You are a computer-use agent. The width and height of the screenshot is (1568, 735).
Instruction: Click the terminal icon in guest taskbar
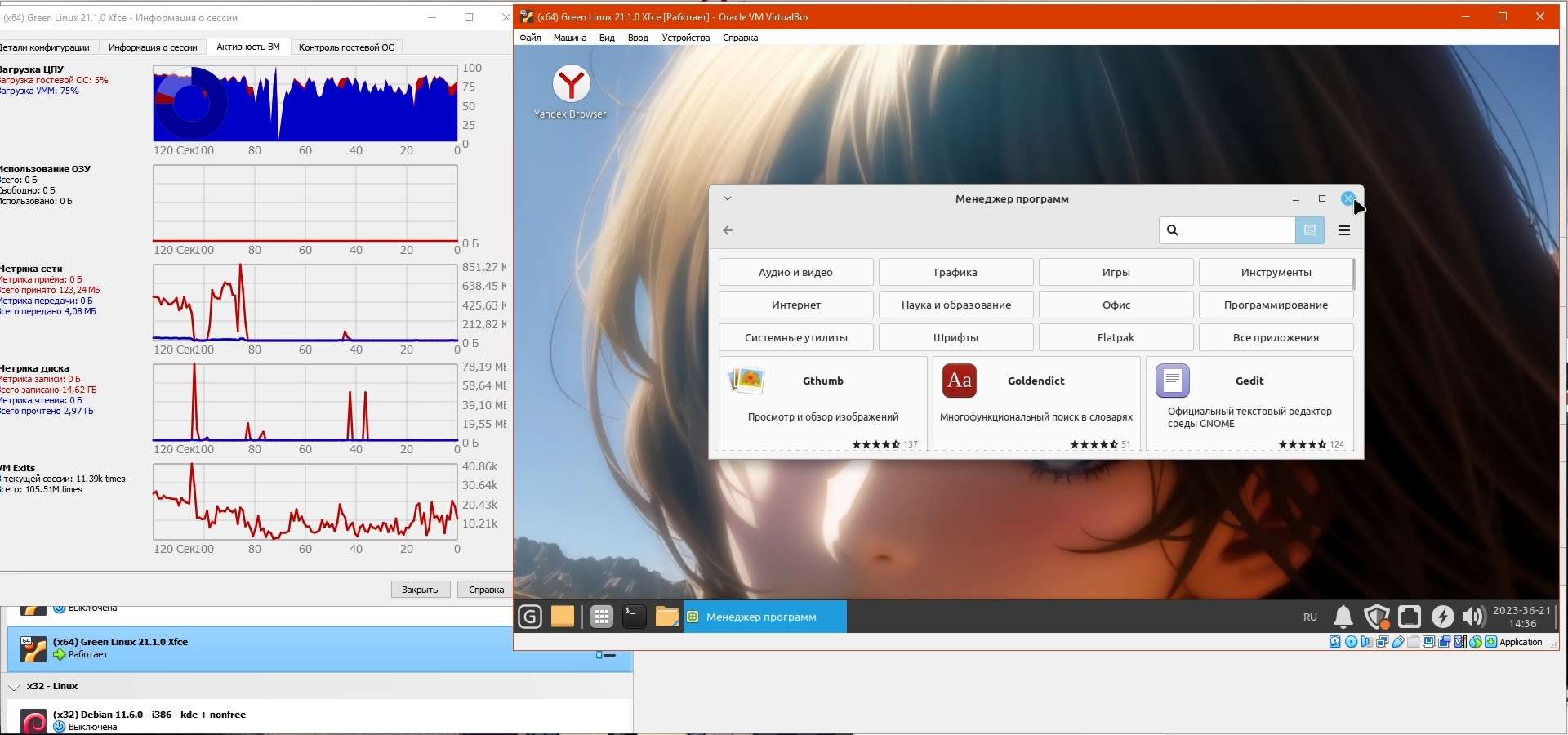click(x=635, y=617)
